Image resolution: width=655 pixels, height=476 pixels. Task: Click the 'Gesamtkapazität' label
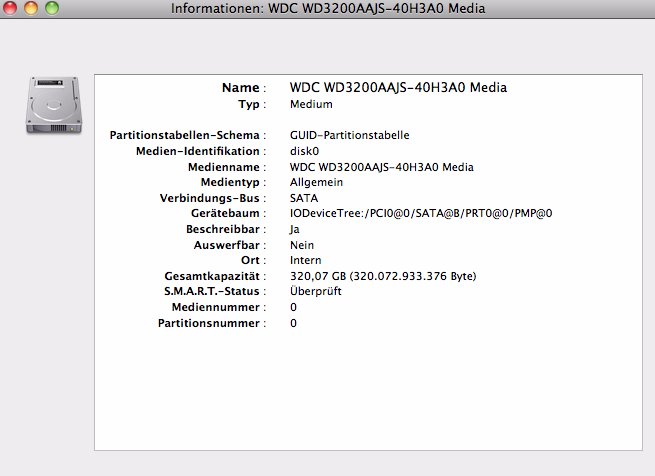point(212,276)
